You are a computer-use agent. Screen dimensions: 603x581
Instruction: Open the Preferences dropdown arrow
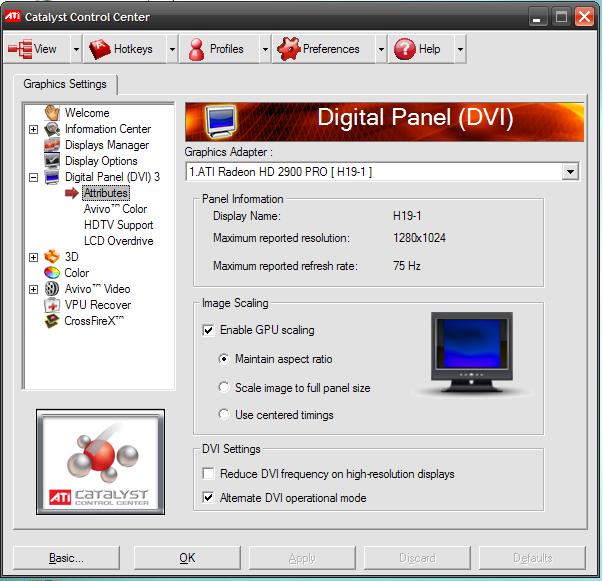coord(381,49)
